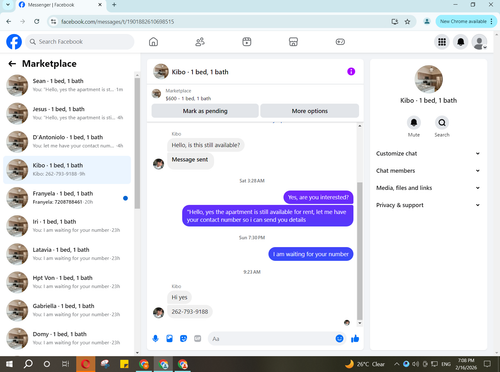This screenshot has width=500, height=372.
Task: View site information icon in the address bar
Action: coord(53,22)
